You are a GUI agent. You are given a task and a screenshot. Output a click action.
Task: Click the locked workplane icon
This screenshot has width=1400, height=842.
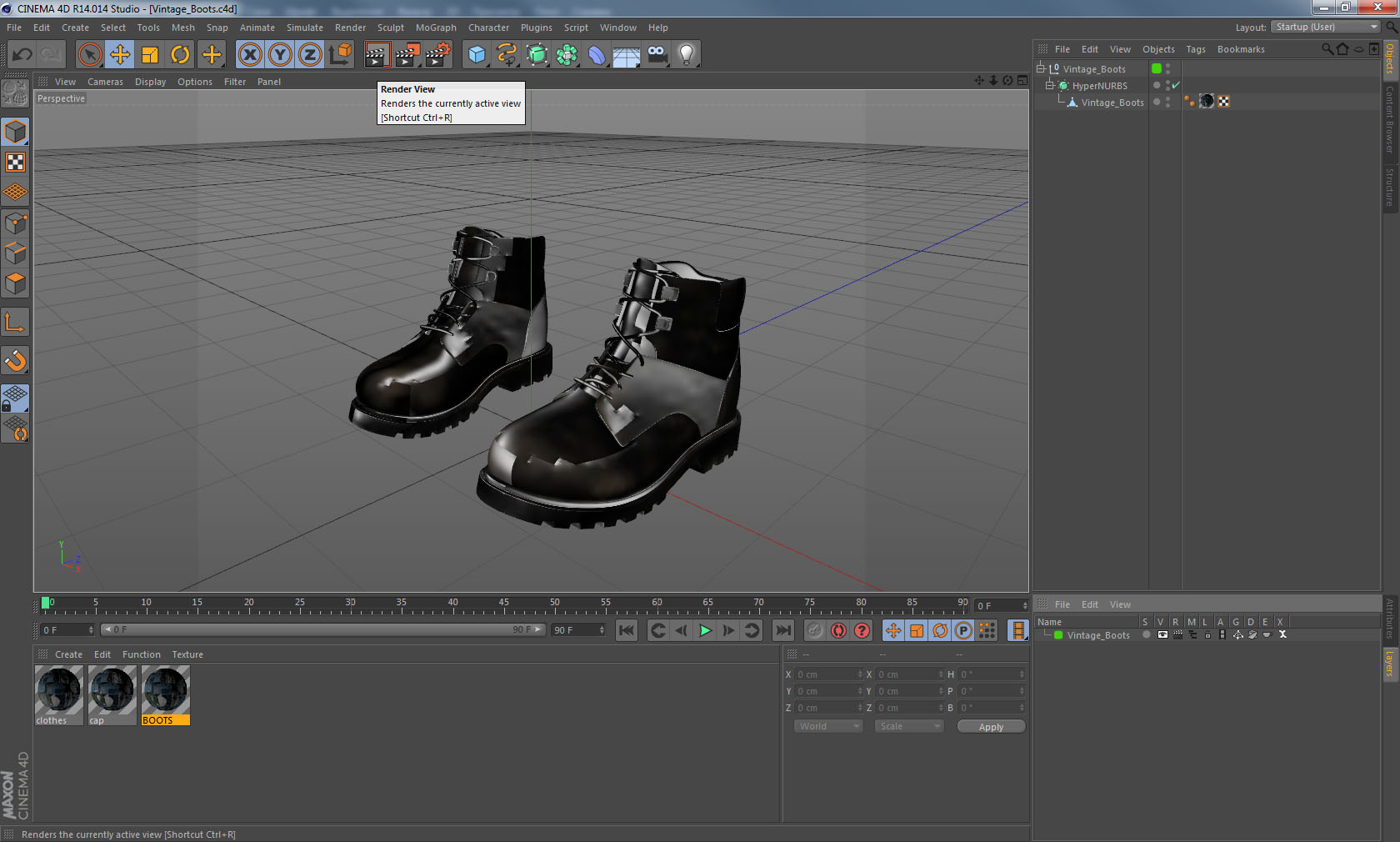point(16,398)
